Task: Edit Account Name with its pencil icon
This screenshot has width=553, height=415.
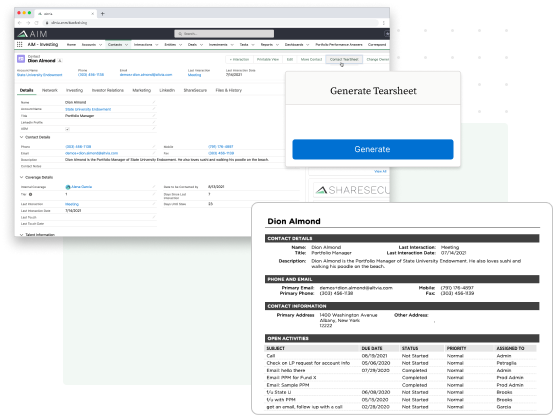Action: click(154, 109)
